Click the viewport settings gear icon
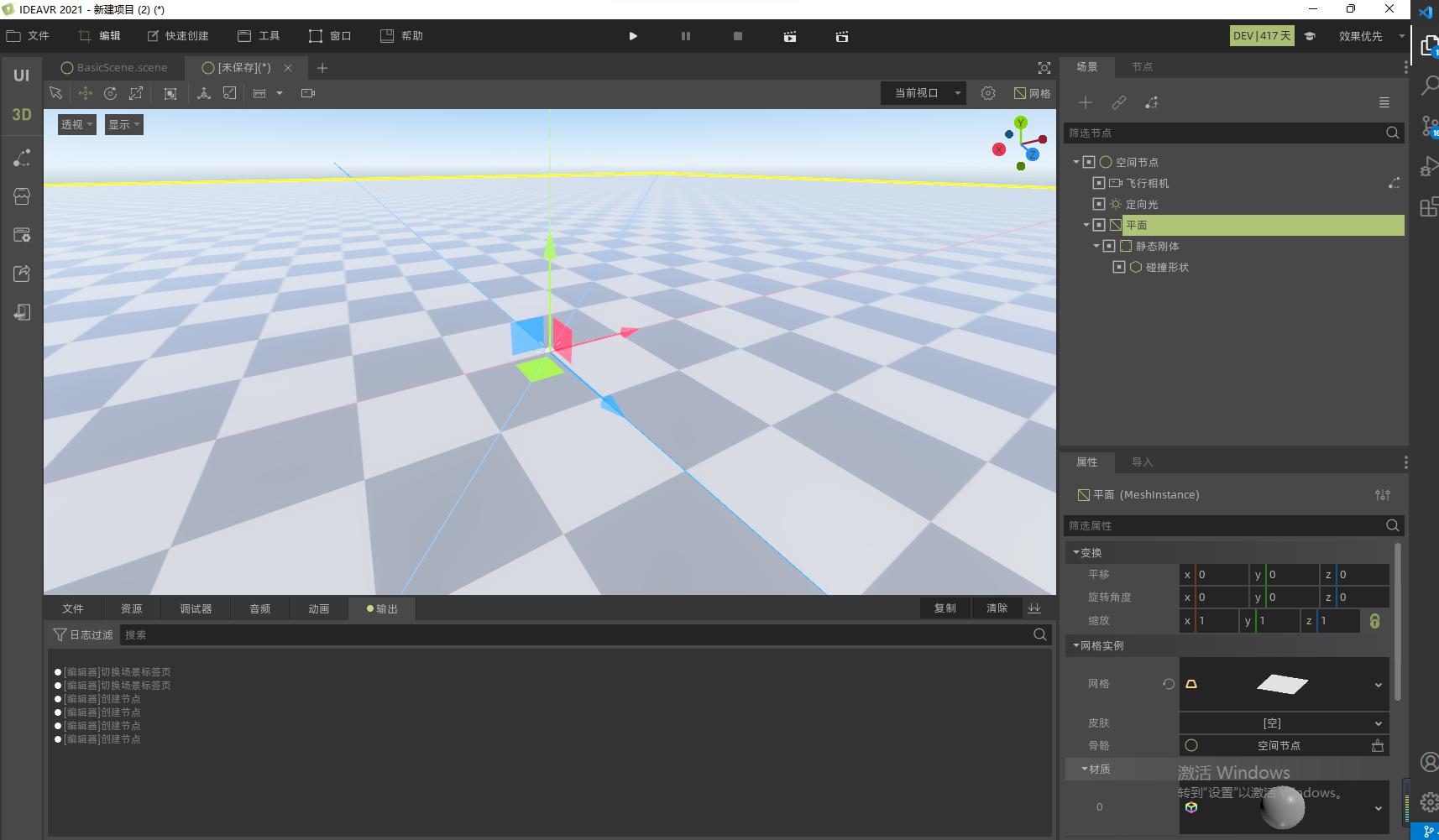The height and width of the screenshot is (840, 1439). pos(988,93)
